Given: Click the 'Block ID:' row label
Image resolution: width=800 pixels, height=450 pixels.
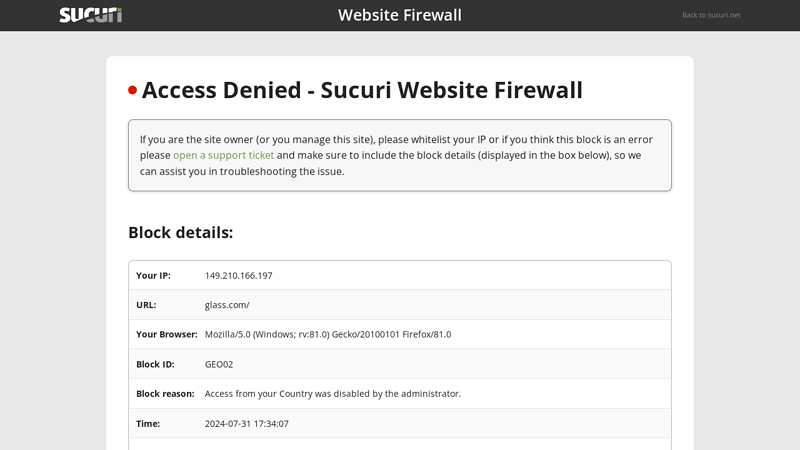Looking at the screenshot, I should (x=155, y=364).
